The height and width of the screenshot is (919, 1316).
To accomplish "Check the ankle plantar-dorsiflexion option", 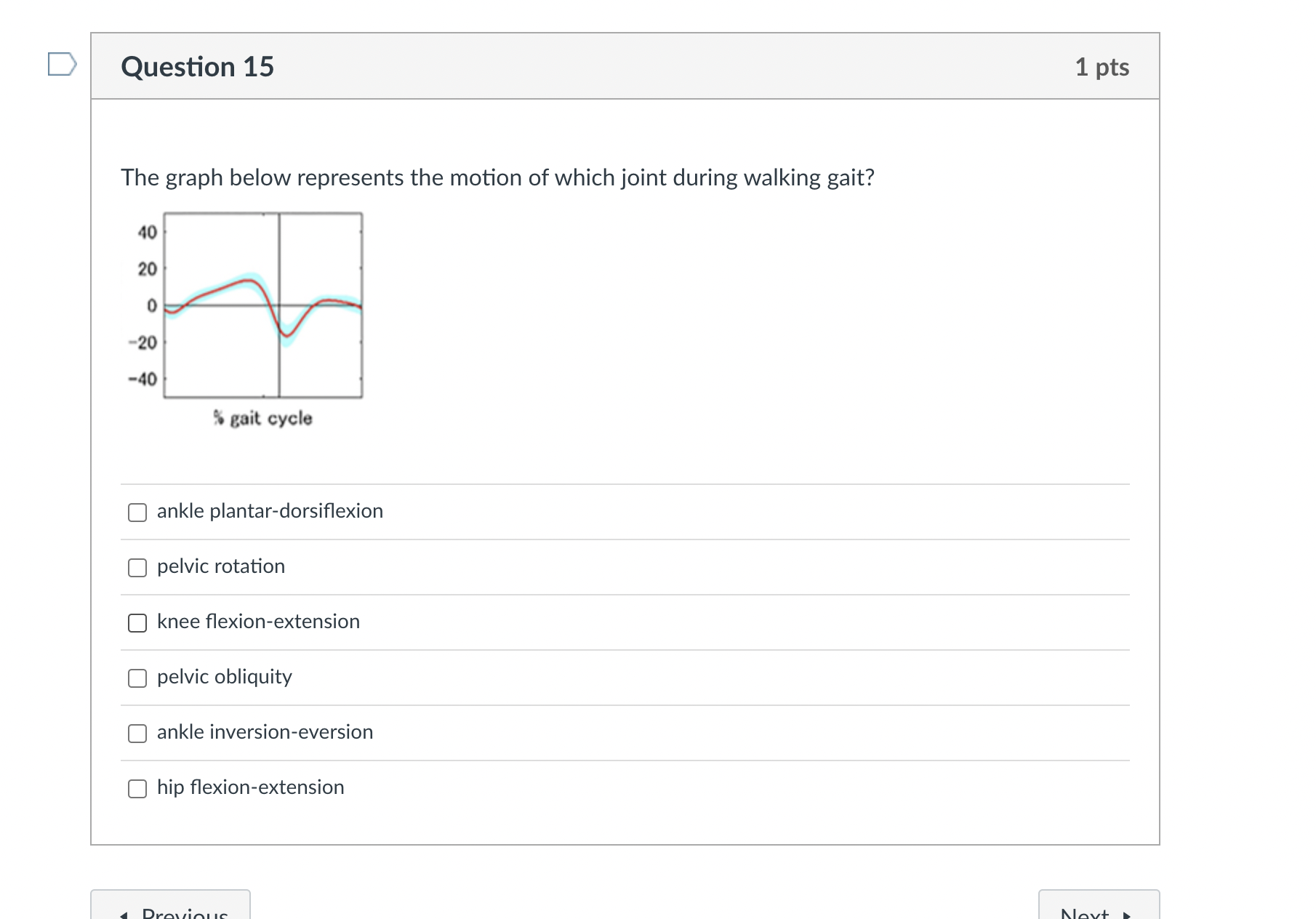I will tap(137, 512).
